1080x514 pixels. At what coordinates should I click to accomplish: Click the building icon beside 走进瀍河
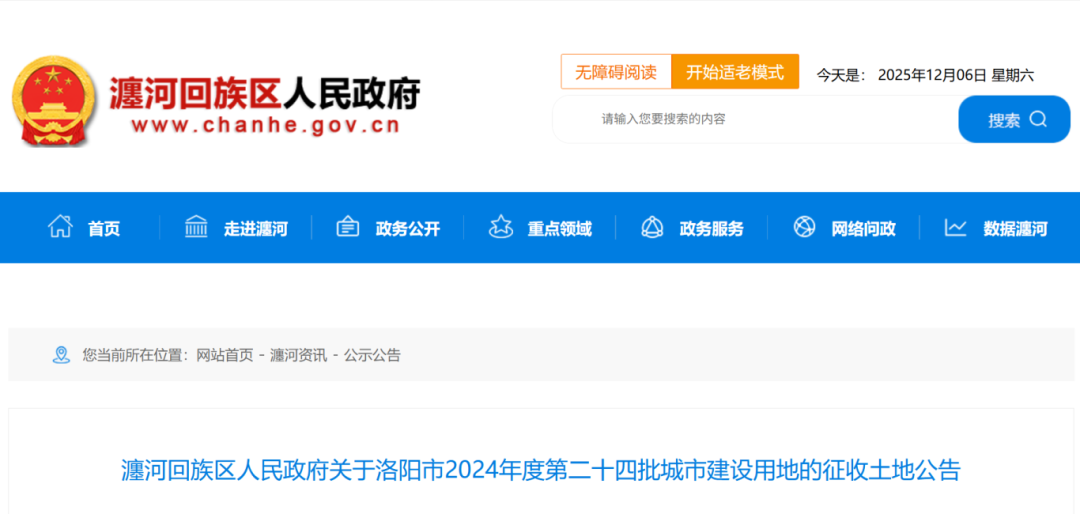click(196, 227)
